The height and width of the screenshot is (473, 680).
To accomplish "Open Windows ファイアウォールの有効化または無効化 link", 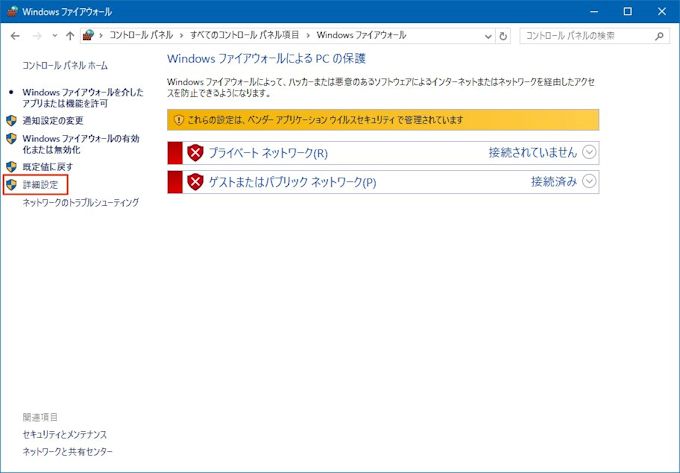I will coord(81,144).
